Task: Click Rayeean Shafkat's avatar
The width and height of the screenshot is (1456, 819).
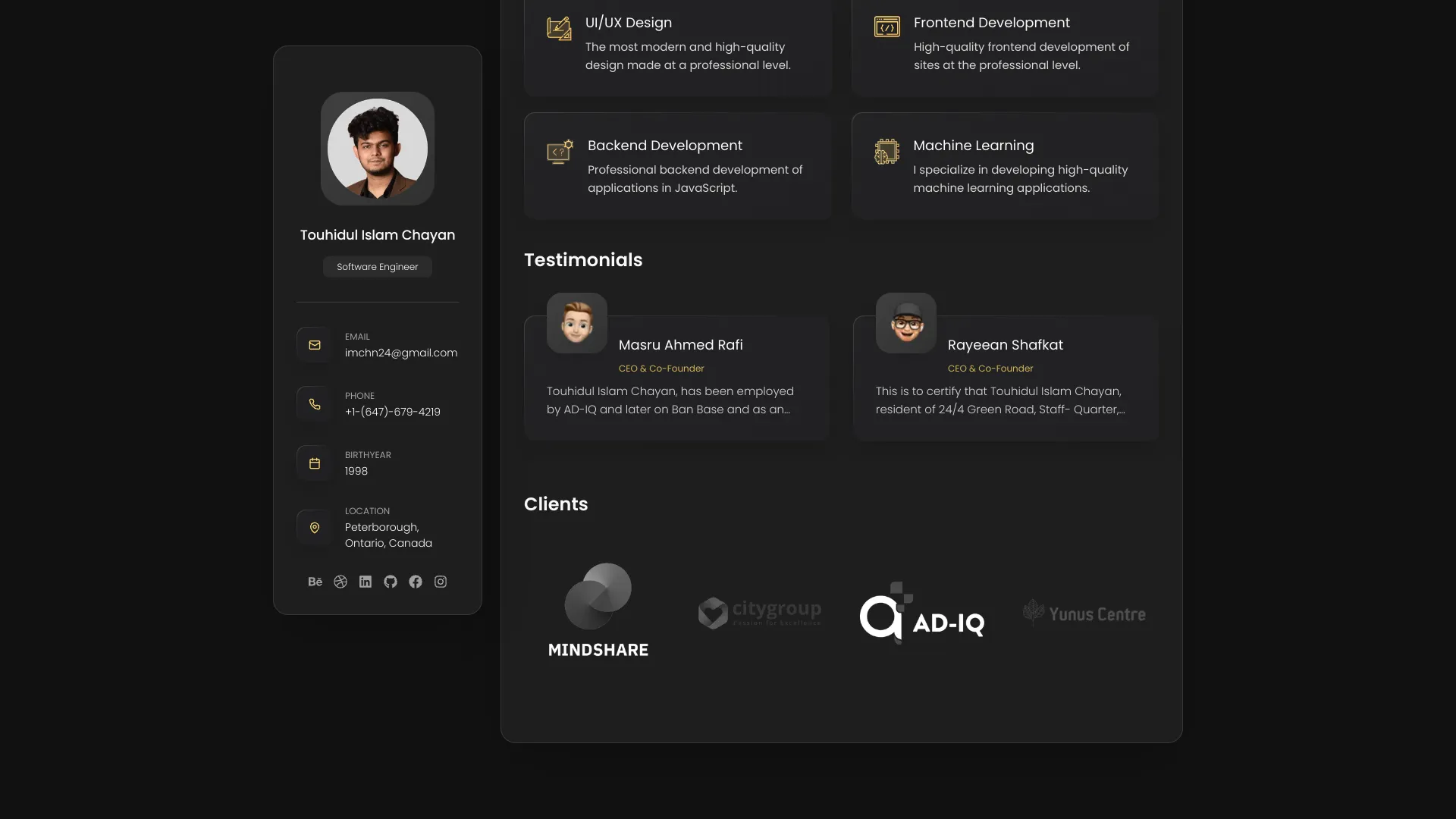Action: 906,323
